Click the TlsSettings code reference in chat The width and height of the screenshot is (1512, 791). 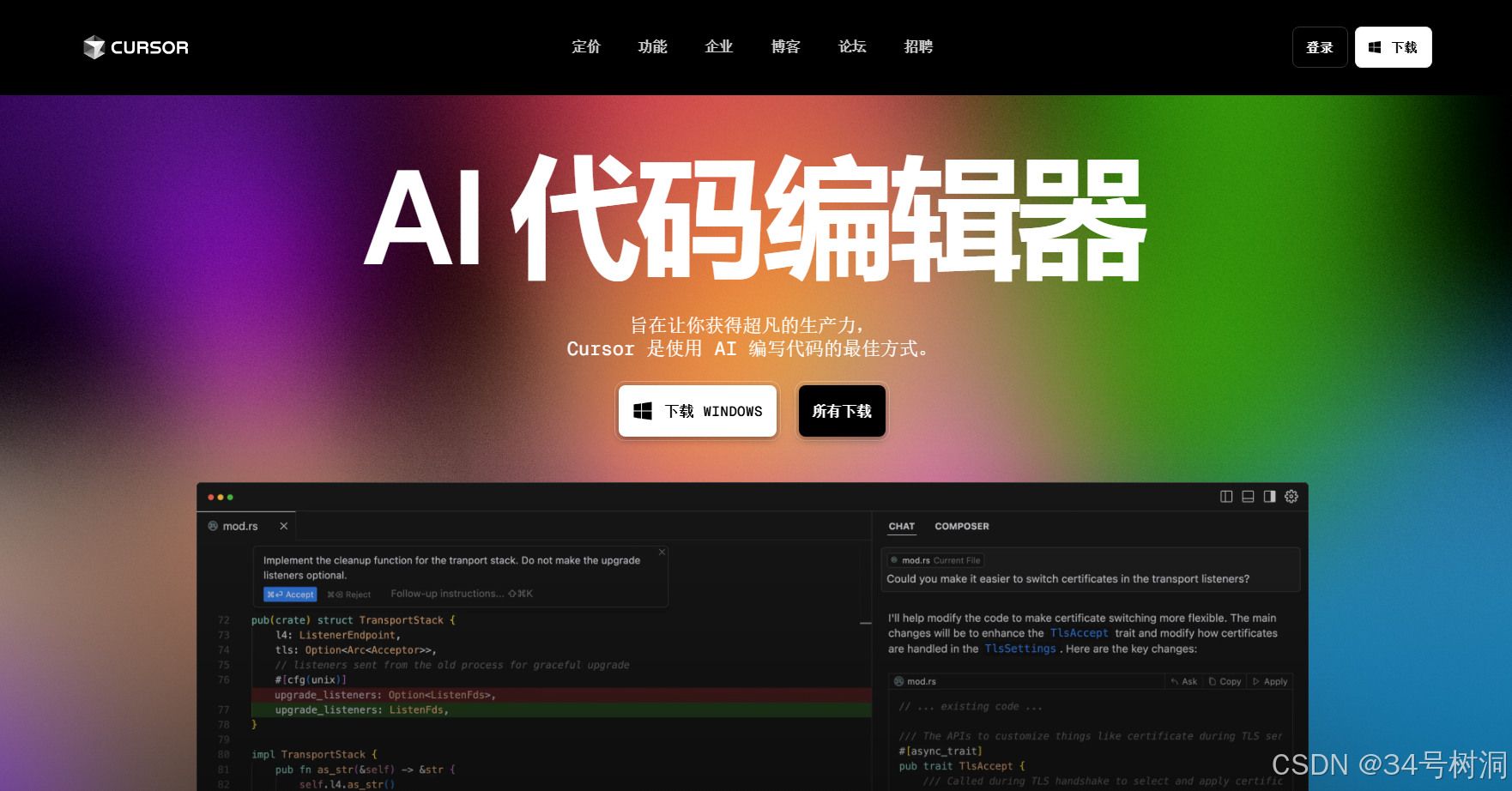1020,649
